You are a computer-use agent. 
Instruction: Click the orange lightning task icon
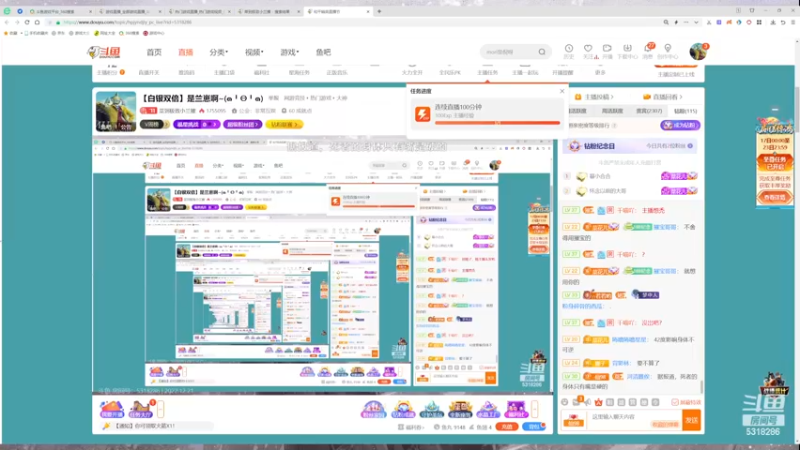tap(422, 114)
